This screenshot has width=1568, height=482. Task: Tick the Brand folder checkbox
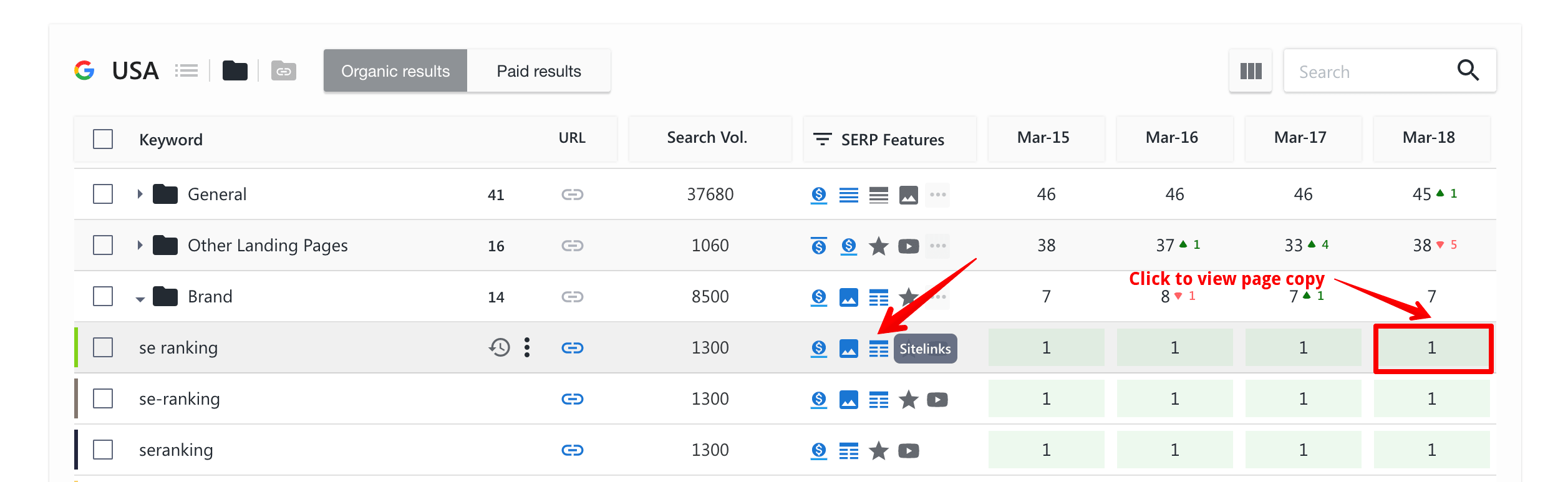tap(103, 296)
